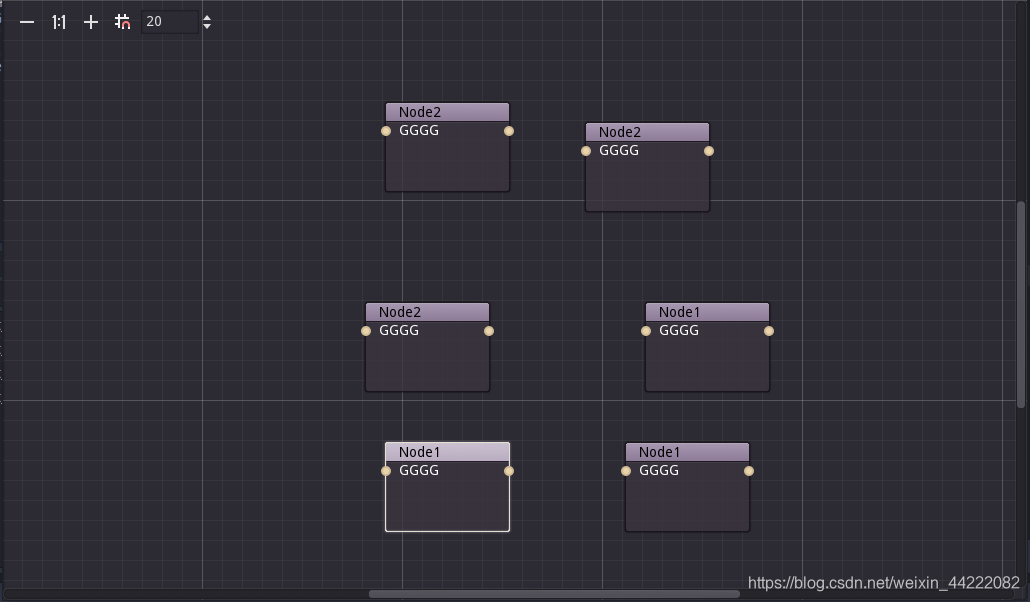Click the output socket of the top-right Node2
The height and width of the screenshot is (602, 1030).
pos(710,150)
